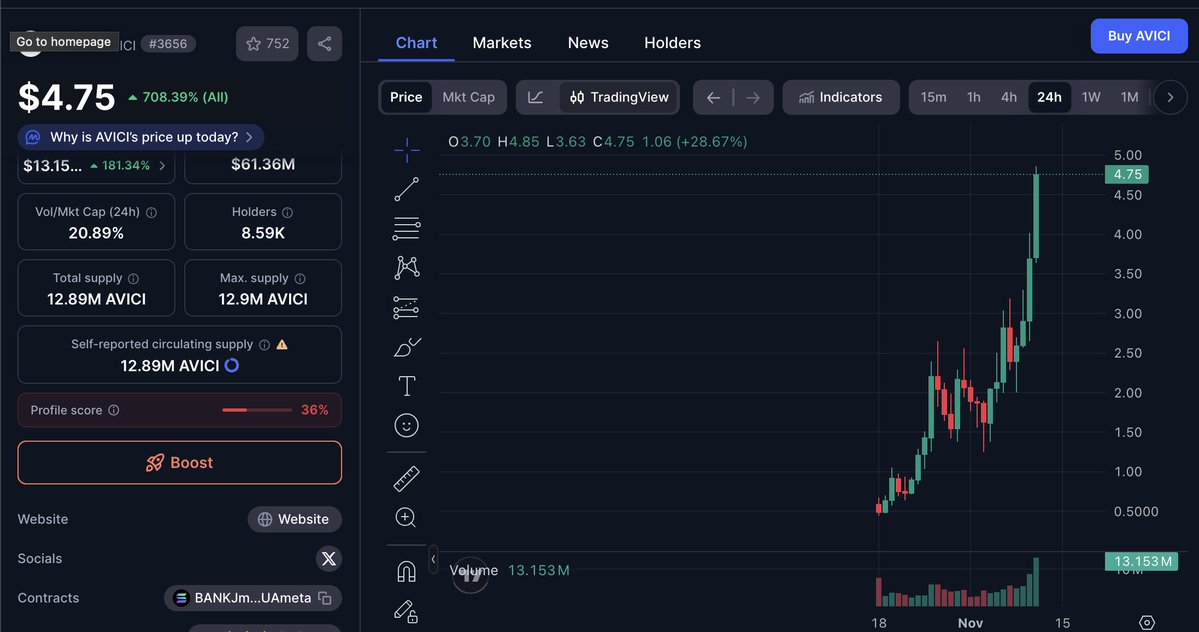Show info for Holders stat
The width and height of the screenshot is (1199, 632).
288,212
